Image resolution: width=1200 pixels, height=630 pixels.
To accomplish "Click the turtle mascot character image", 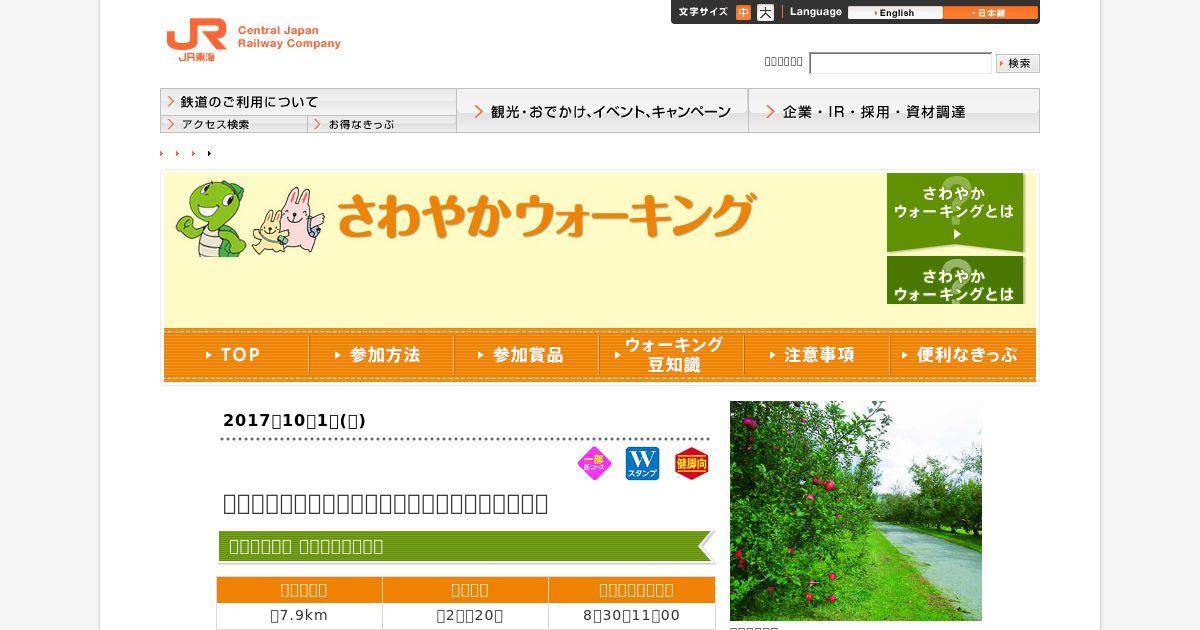I will pyautogui.click(x=211, y=218).
